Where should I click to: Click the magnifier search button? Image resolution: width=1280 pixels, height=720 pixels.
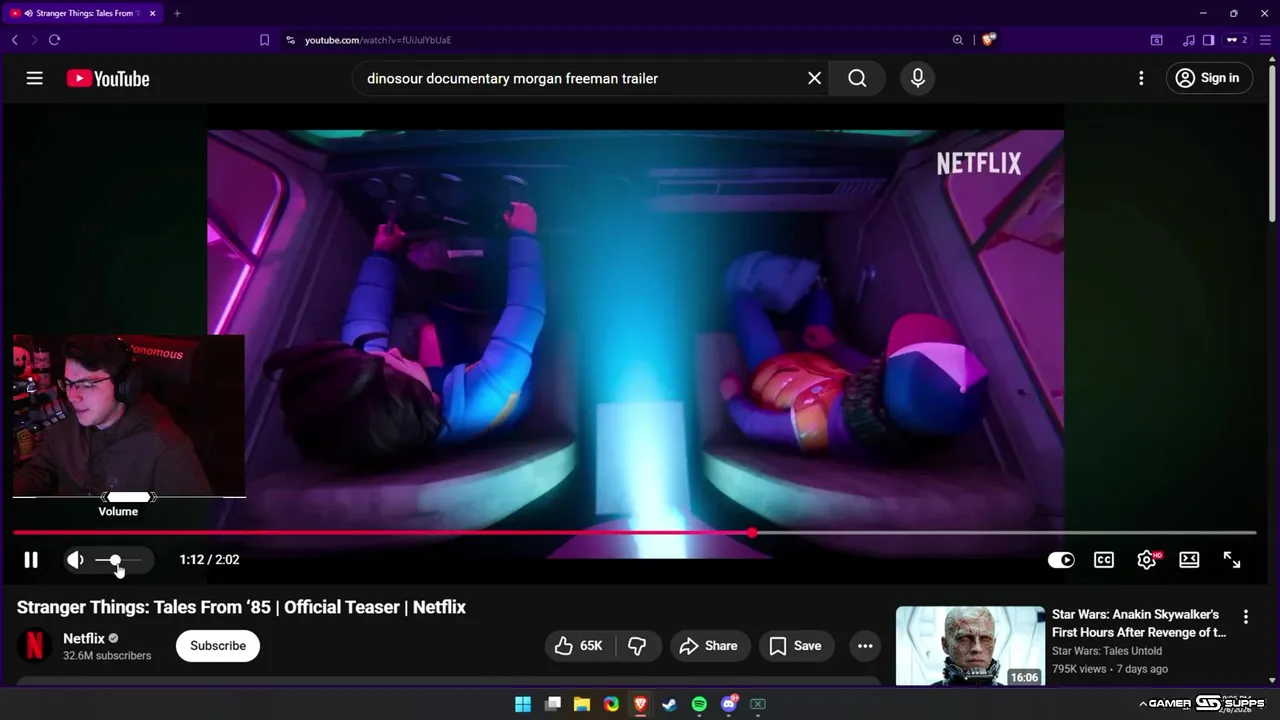click(857, 78)
